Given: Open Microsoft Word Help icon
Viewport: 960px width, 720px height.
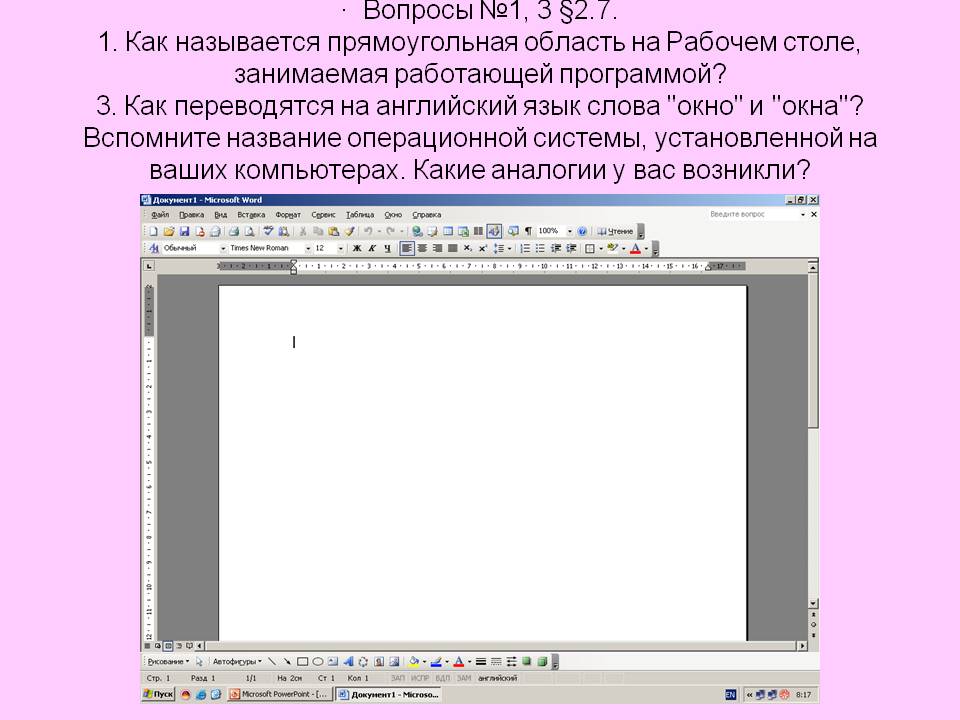Looking at the screenshot, I should [x=582, y=231].
